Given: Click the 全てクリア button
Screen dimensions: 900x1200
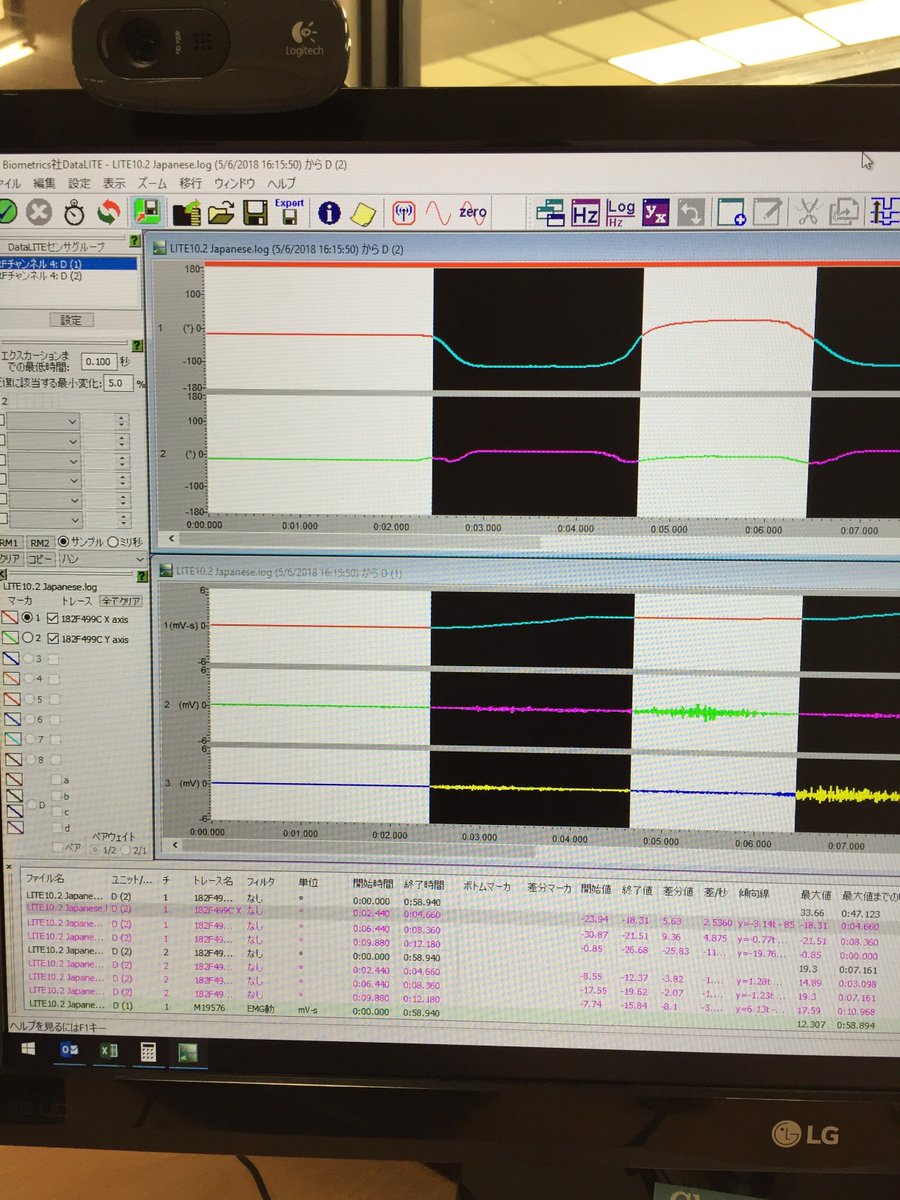Looking at the screenshot, I should tap(120, 601).
